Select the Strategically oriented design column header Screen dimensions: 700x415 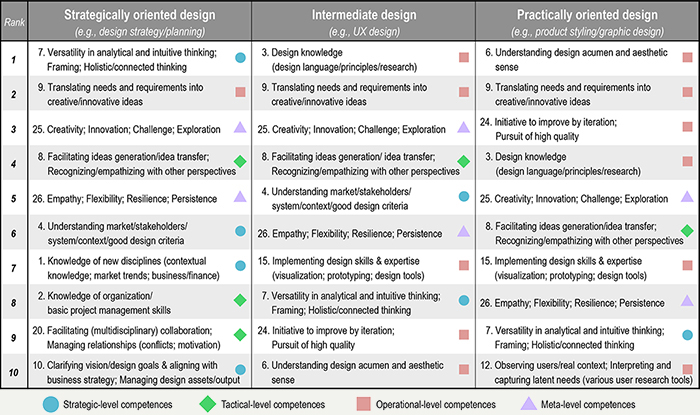pyautogui.click(x=140, y=21)
